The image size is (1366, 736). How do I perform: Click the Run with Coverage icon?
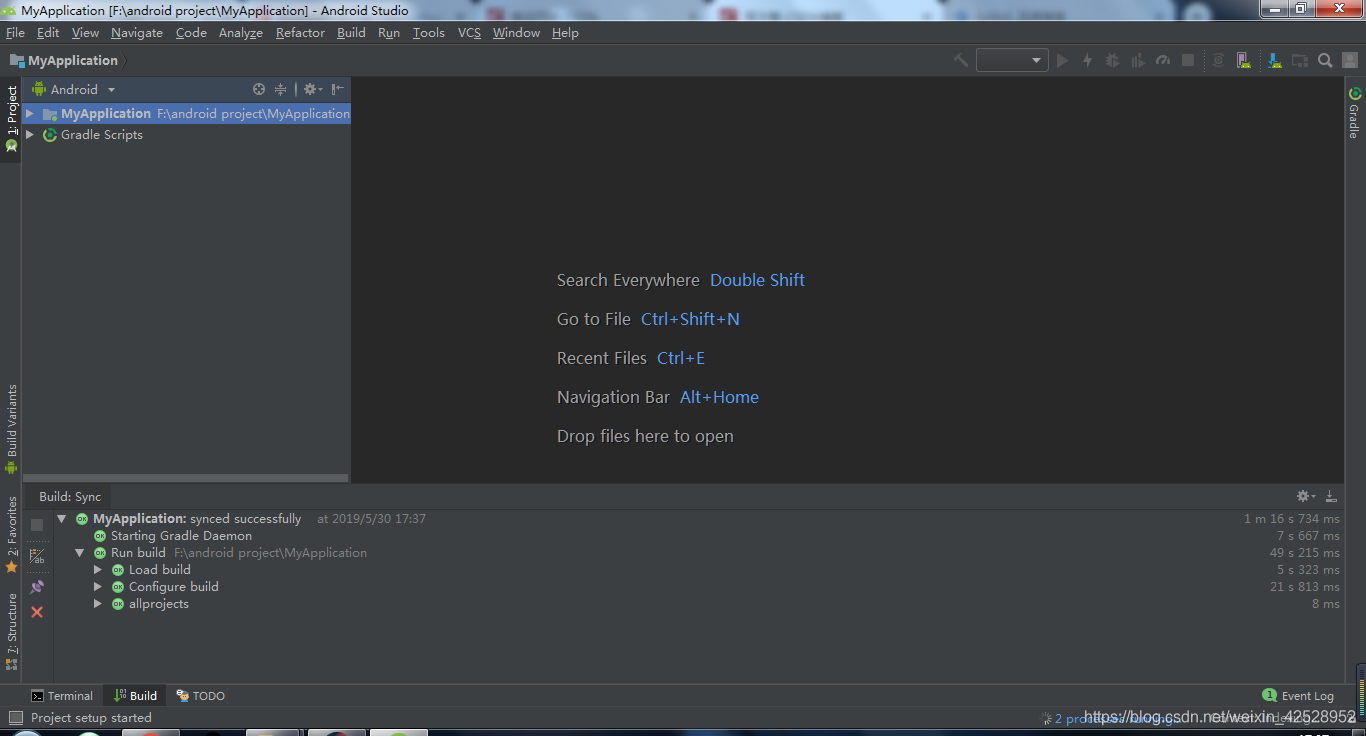click(1137, 60)
